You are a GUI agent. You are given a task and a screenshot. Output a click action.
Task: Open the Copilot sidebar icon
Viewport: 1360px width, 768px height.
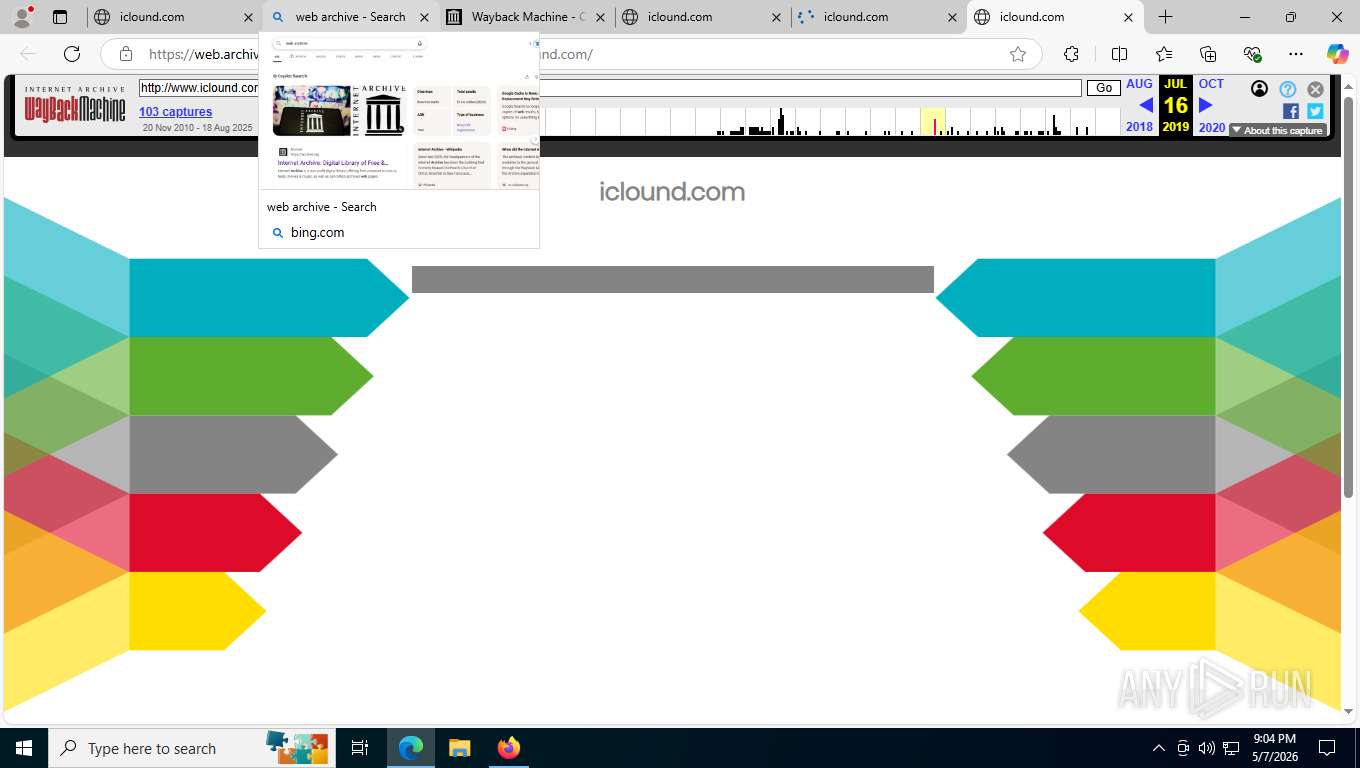pyautogui.click(x=1337, y=54)
